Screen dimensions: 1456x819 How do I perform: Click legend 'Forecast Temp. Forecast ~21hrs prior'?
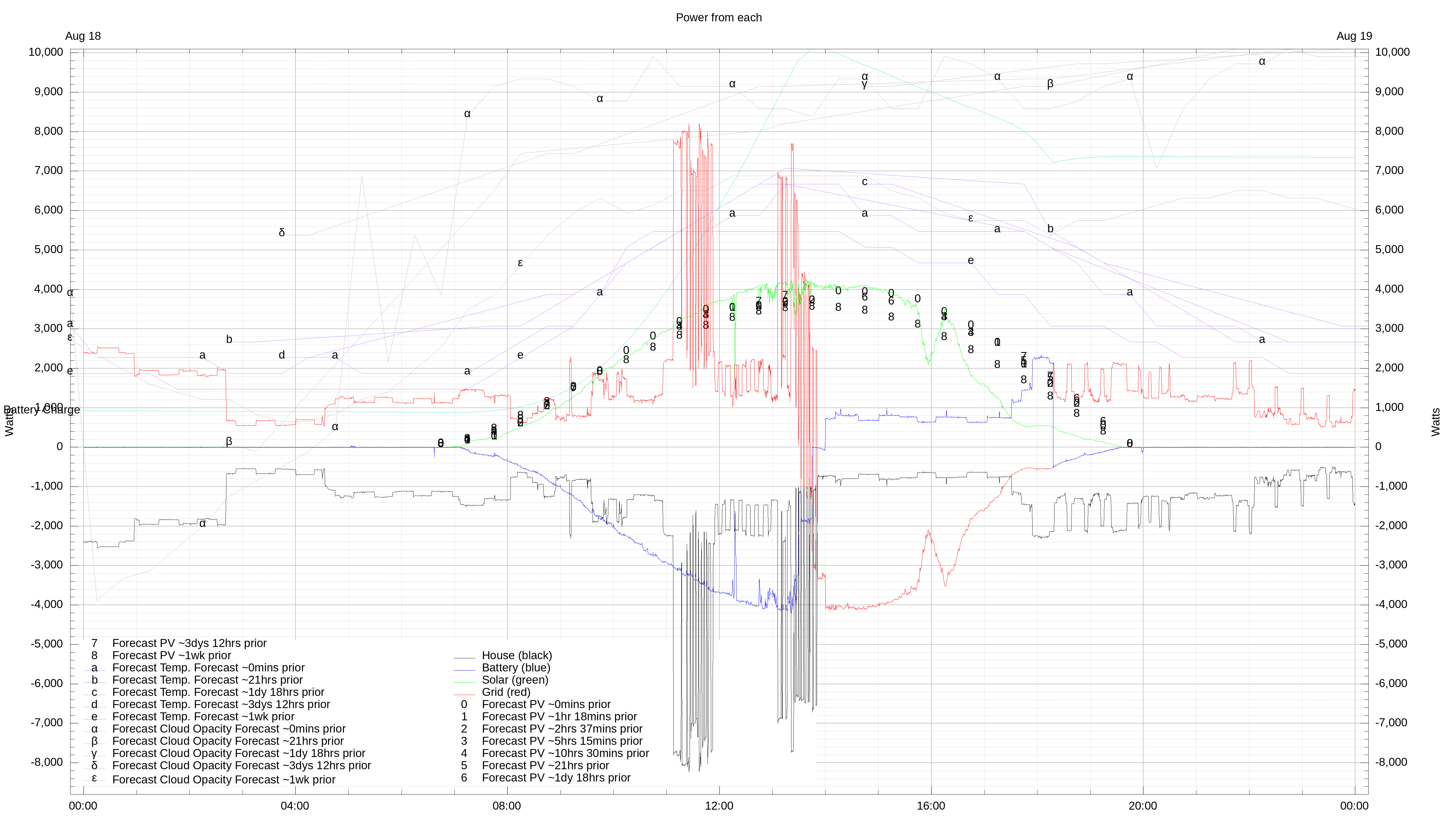(x=207, y=680)
